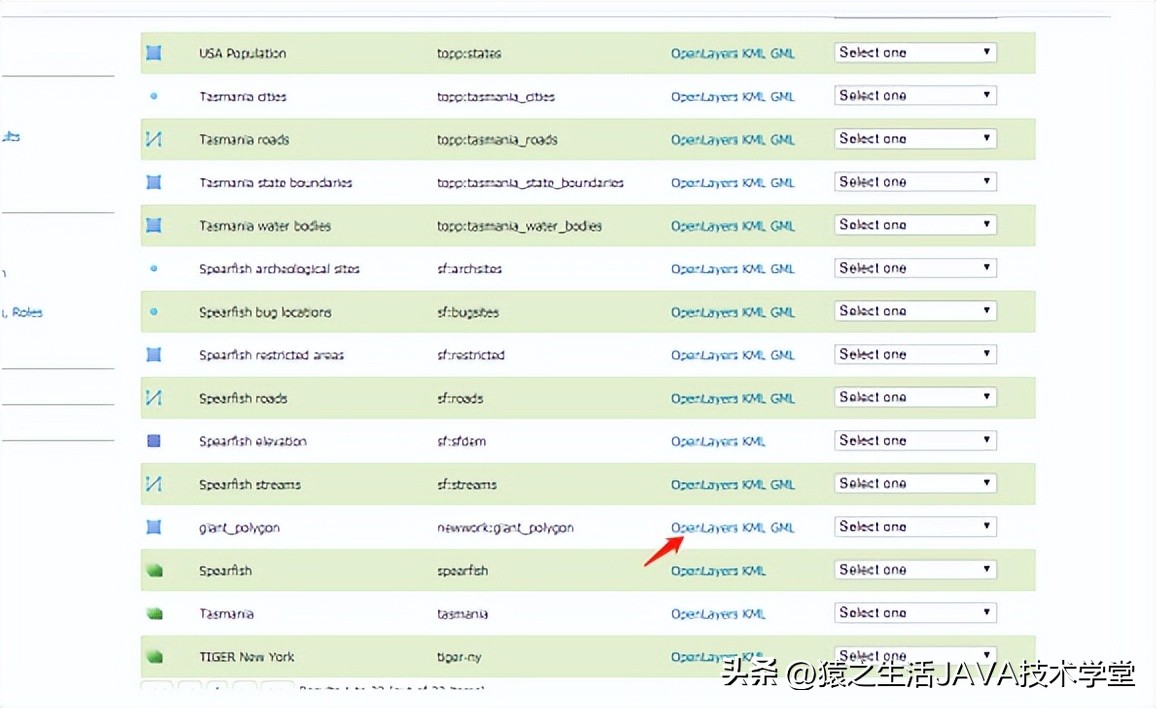Open GML link for Spearfish streams
The width and height of the screenshot is (1156, 708).
(x=782, y=485)
